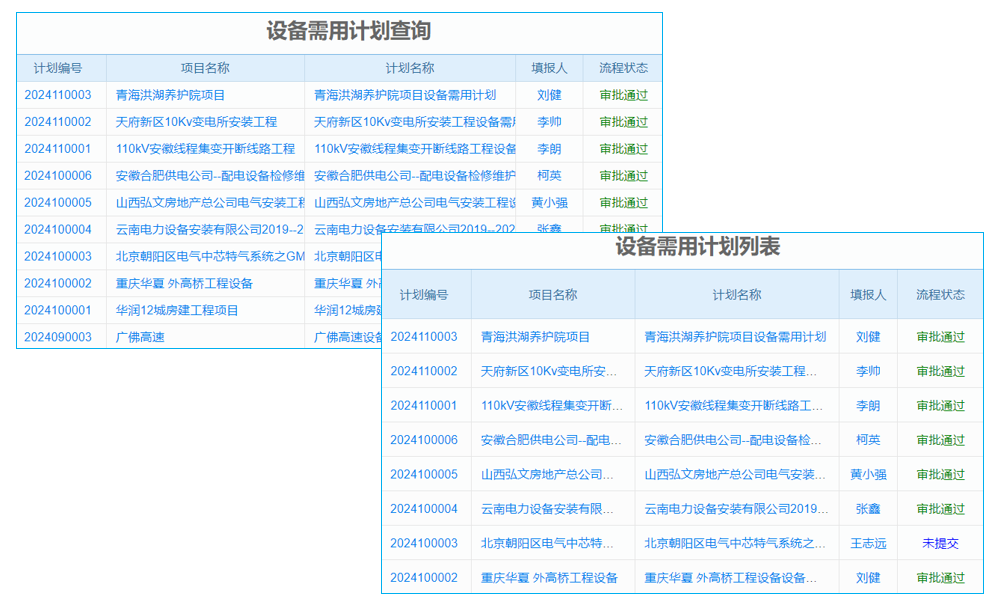Select filler 王志远 in the list table
Viewport: 1000px width, 600px height.
click(x=868, y=543)
